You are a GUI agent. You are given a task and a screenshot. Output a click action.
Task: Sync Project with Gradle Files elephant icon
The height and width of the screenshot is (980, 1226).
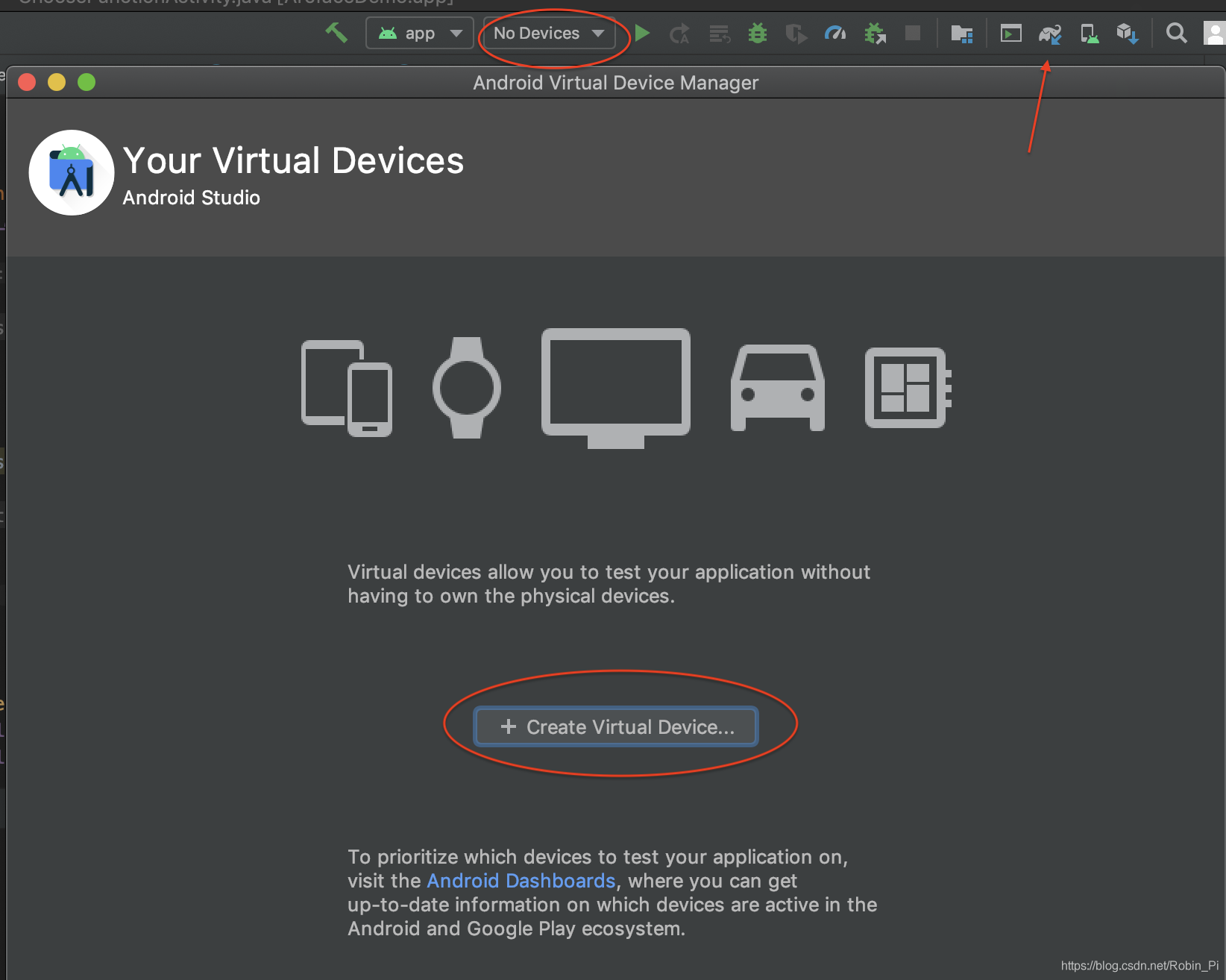(1050, 34)
